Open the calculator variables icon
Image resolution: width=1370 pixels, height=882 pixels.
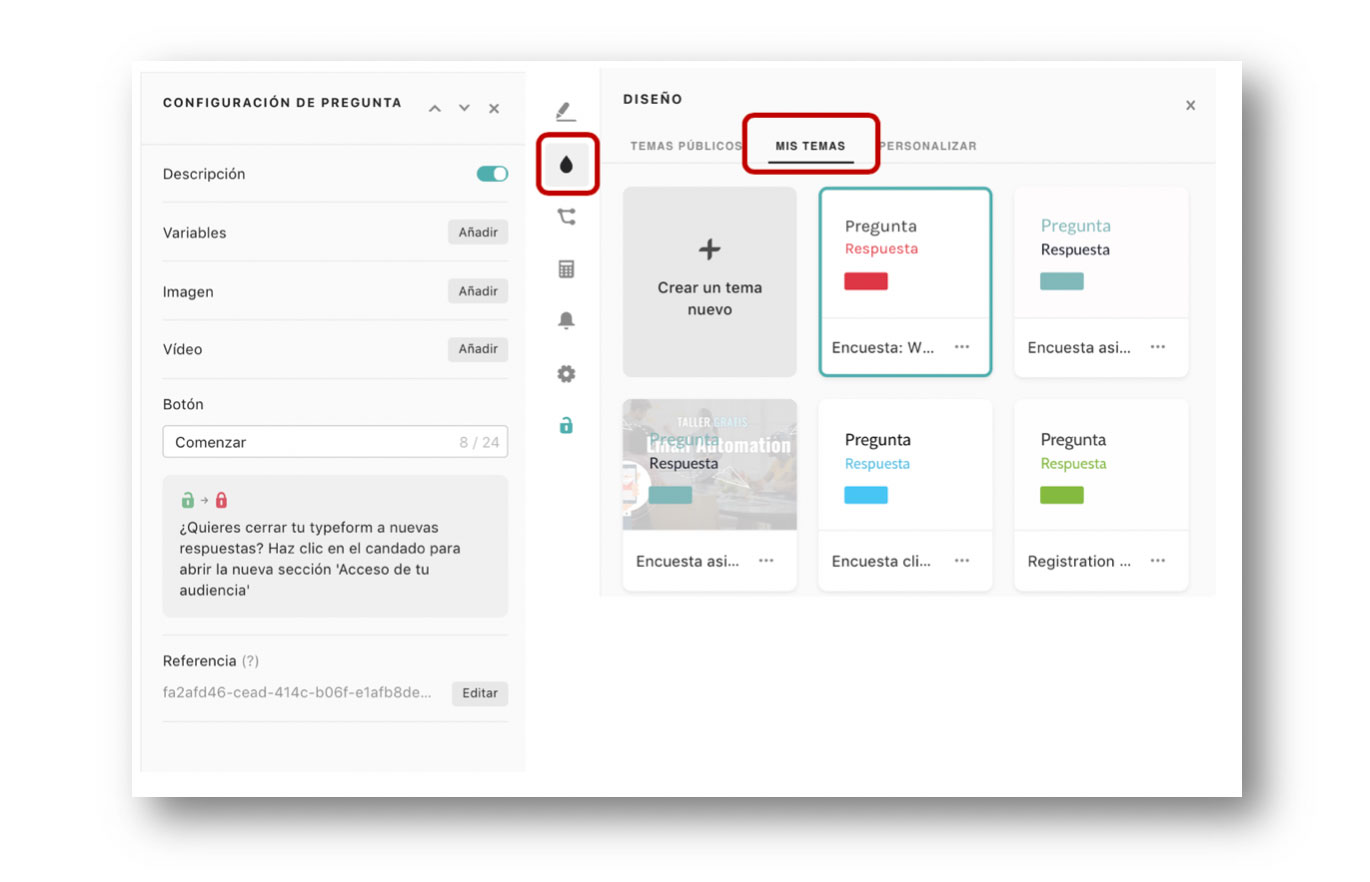pyautogui.click(x=566, y=268)
